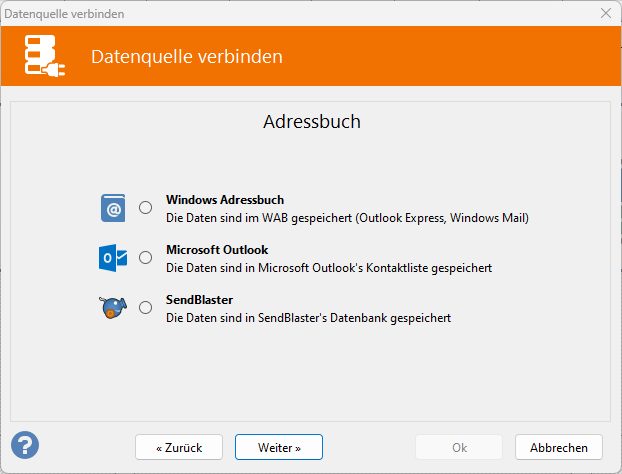Screen dimensions: 622x474
Task: Click text about Microsoft Outlook's Kontaktliste
Action: pyautogui.click(x=329, y=268)
